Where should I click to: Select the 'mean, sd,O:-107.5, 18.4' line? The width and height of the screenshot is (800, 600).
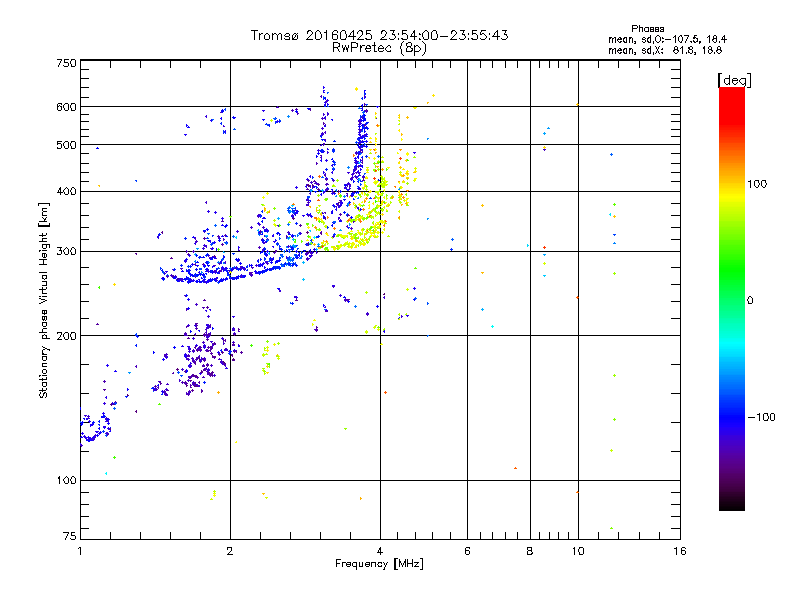(667, 39)
